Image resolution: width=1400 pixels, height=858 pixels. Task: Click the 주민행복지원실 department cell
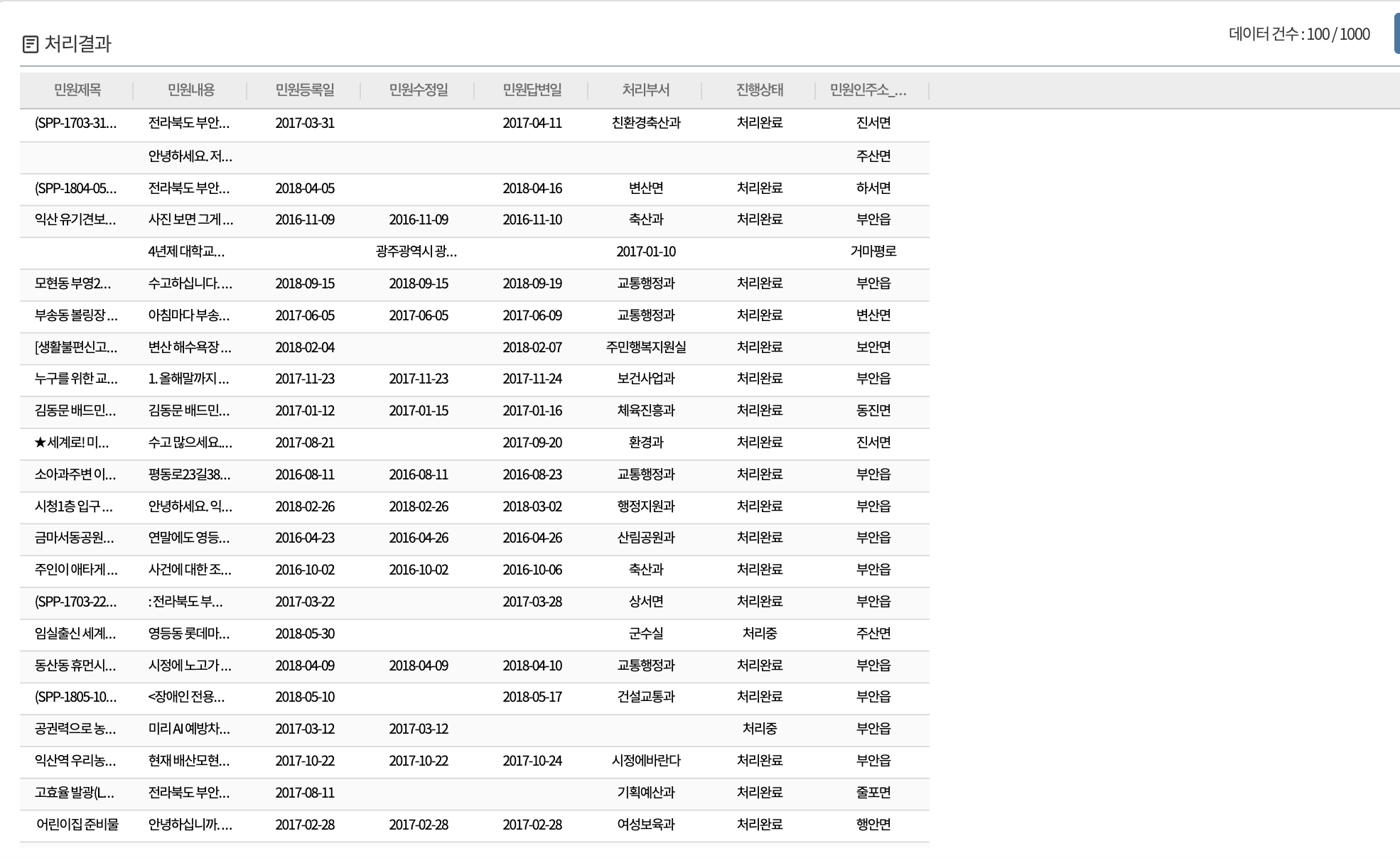pos(645,348)
